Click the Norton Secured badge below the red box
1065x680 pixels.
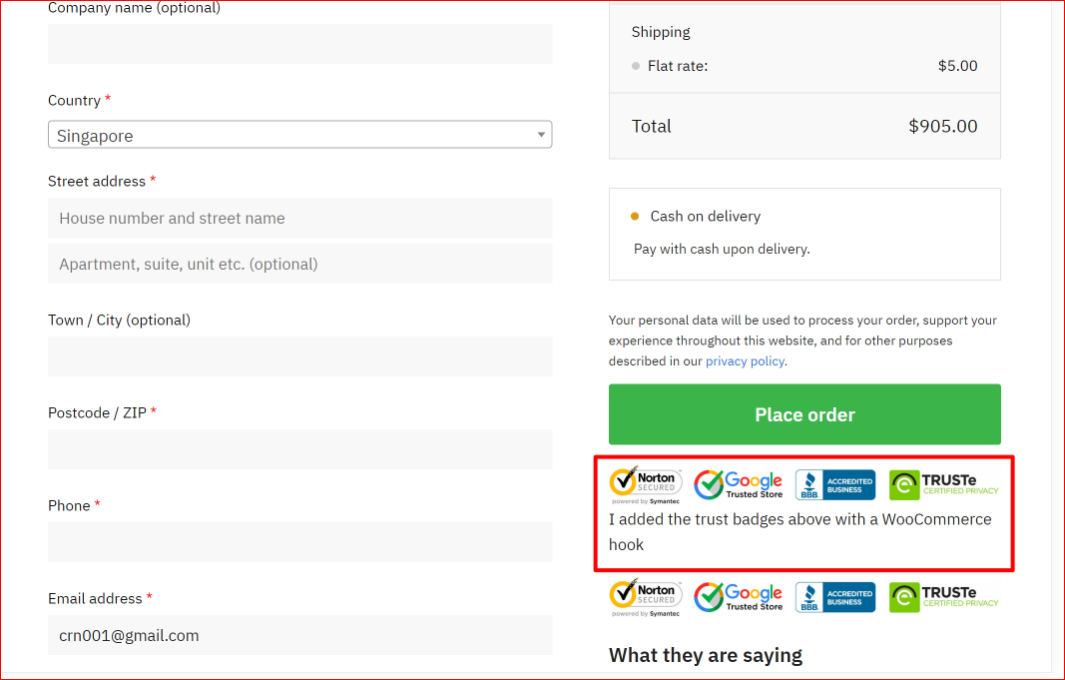point(645,598)
